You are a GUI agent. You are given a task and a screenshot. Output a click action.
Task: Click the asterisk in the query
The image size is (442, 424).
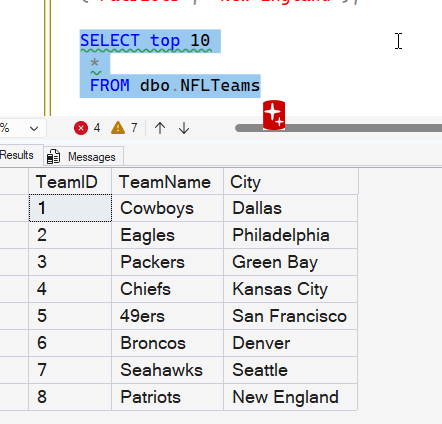95,63
